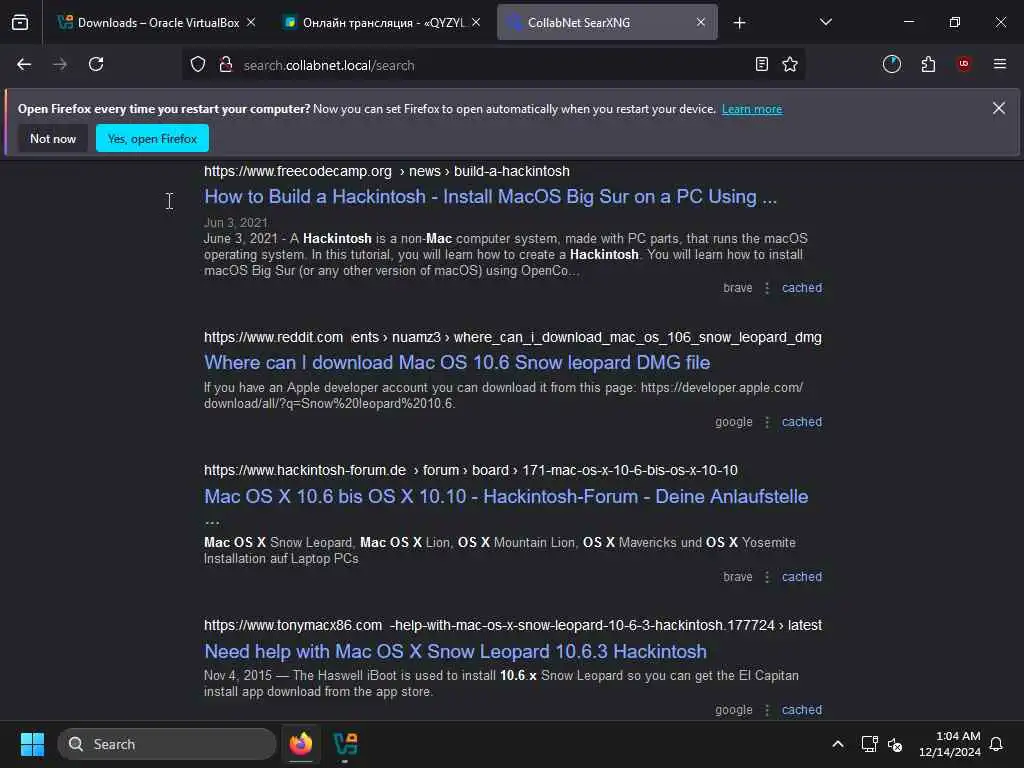Click the tonymacx86.com URL breadcrumb
This screenshot has width=1024, height=768.
click(513, 625)
